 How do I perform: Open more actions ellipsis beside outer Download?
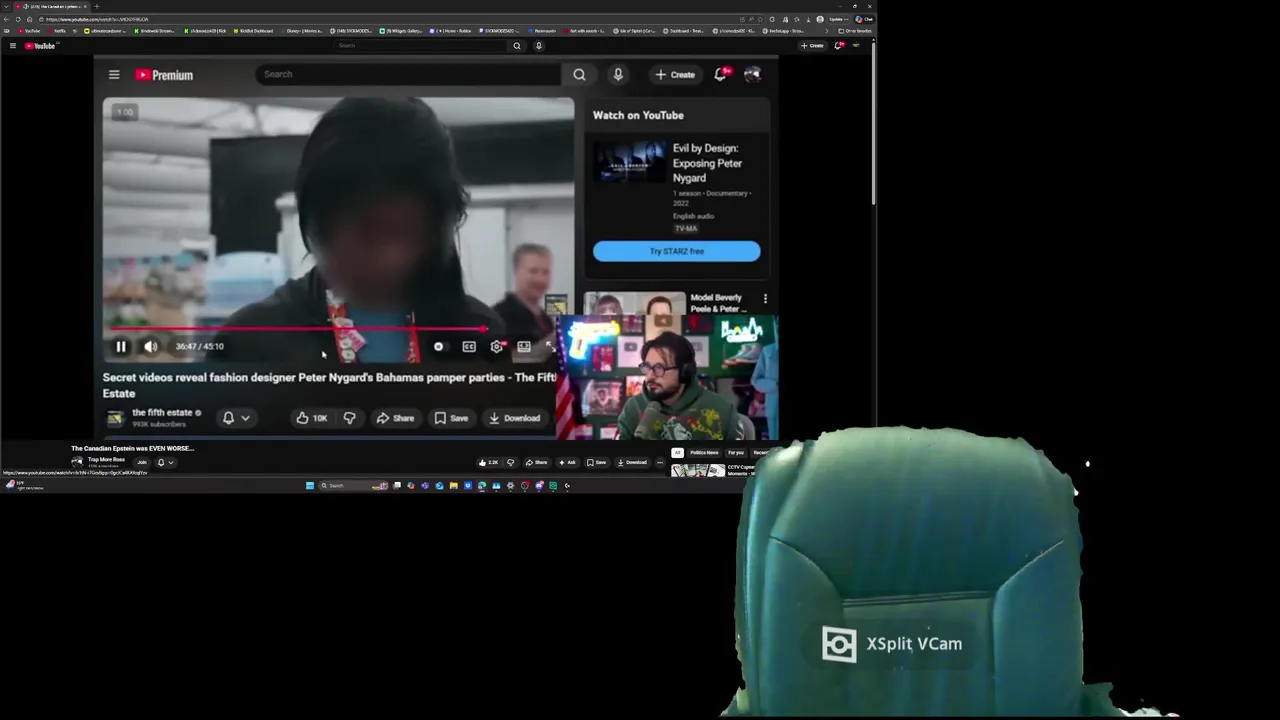click(x=659, y=462)
